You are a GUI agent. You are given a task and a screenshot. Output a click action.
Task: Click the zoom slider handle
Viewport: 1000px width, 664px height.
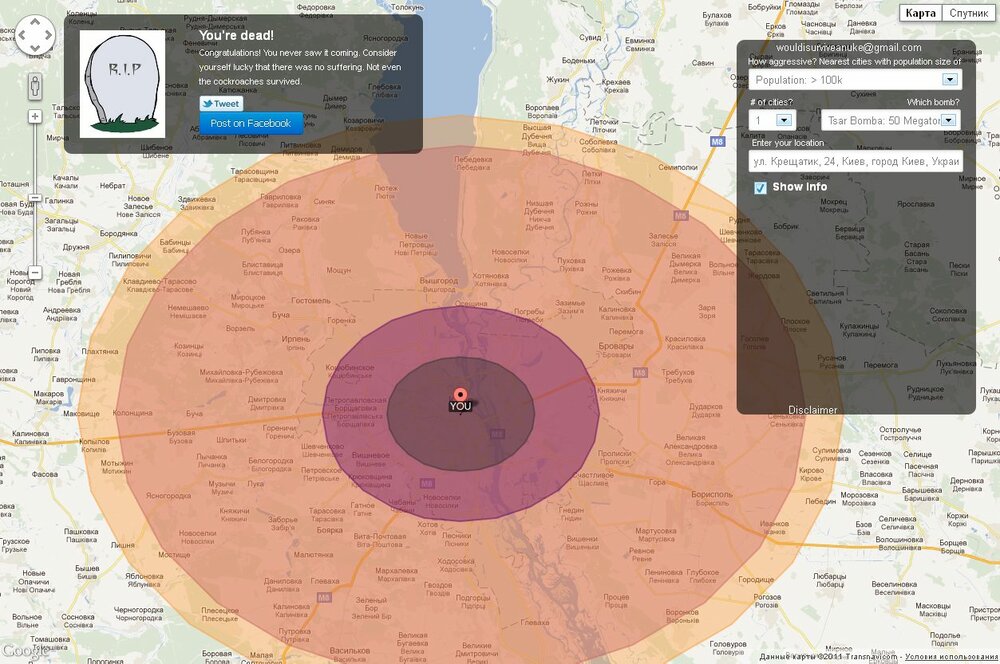[x=35, y=198]
